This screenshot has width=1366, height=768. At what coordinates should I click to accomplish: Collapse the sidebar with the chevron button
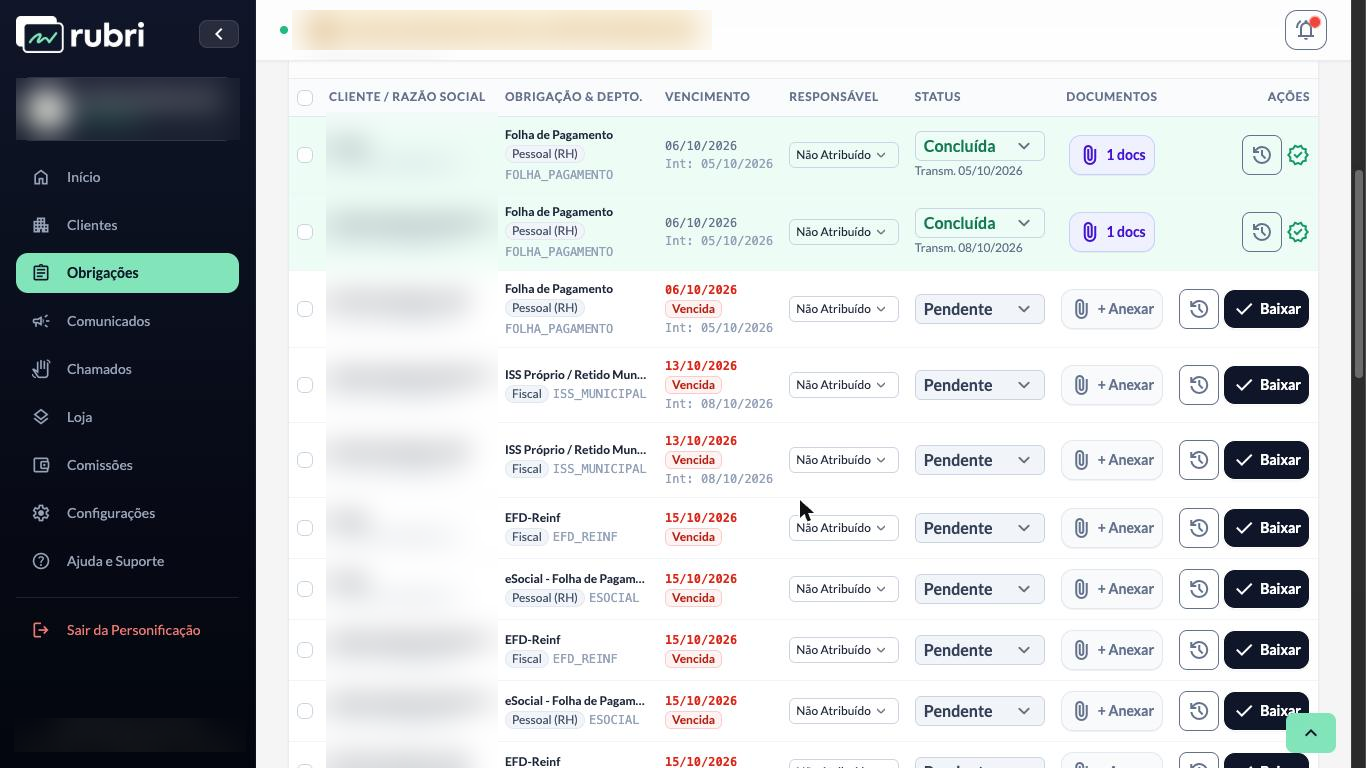pyautogui.click(x=219, y=34)
